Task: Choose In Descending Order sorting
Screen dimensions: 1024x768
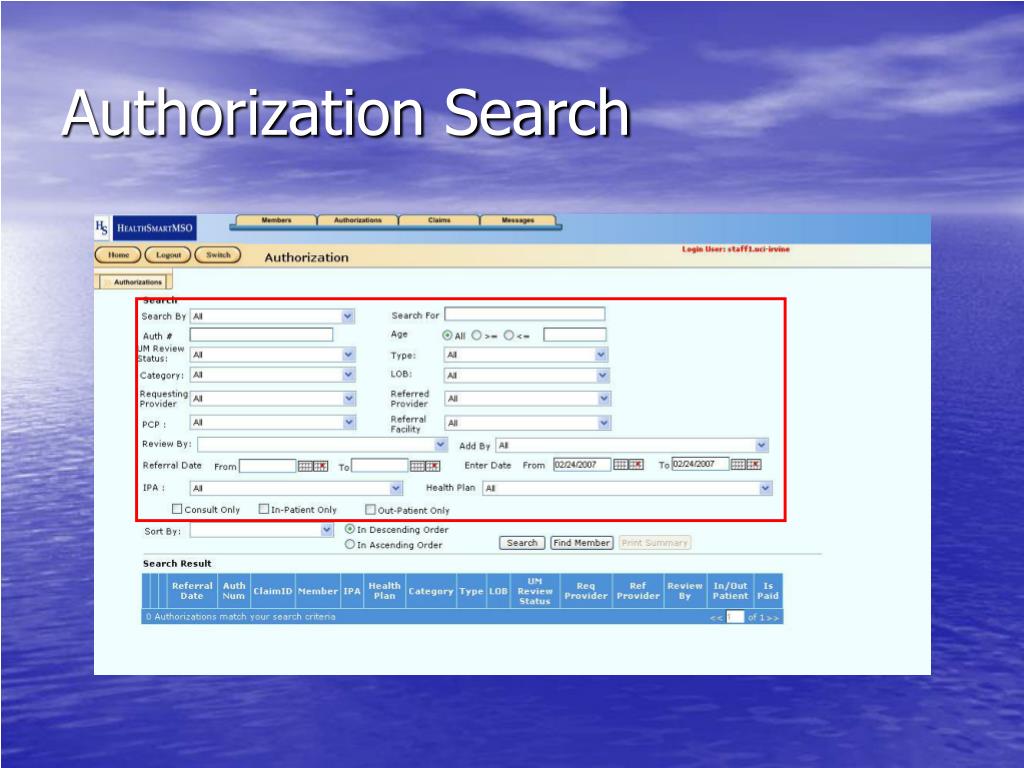Action: [x=350, y=529]
